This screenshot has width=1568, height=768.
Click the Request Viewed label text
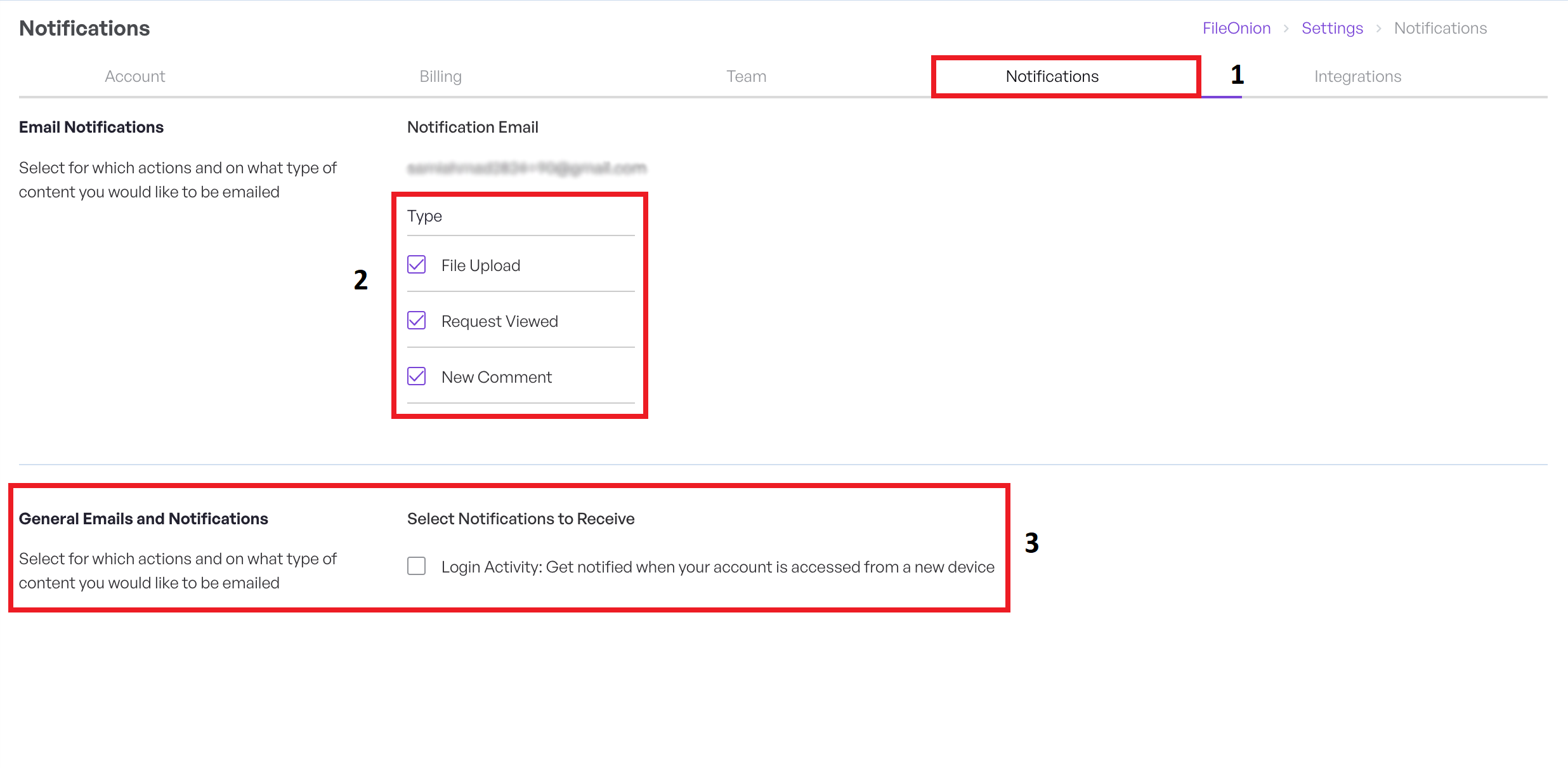click(499, 321)
